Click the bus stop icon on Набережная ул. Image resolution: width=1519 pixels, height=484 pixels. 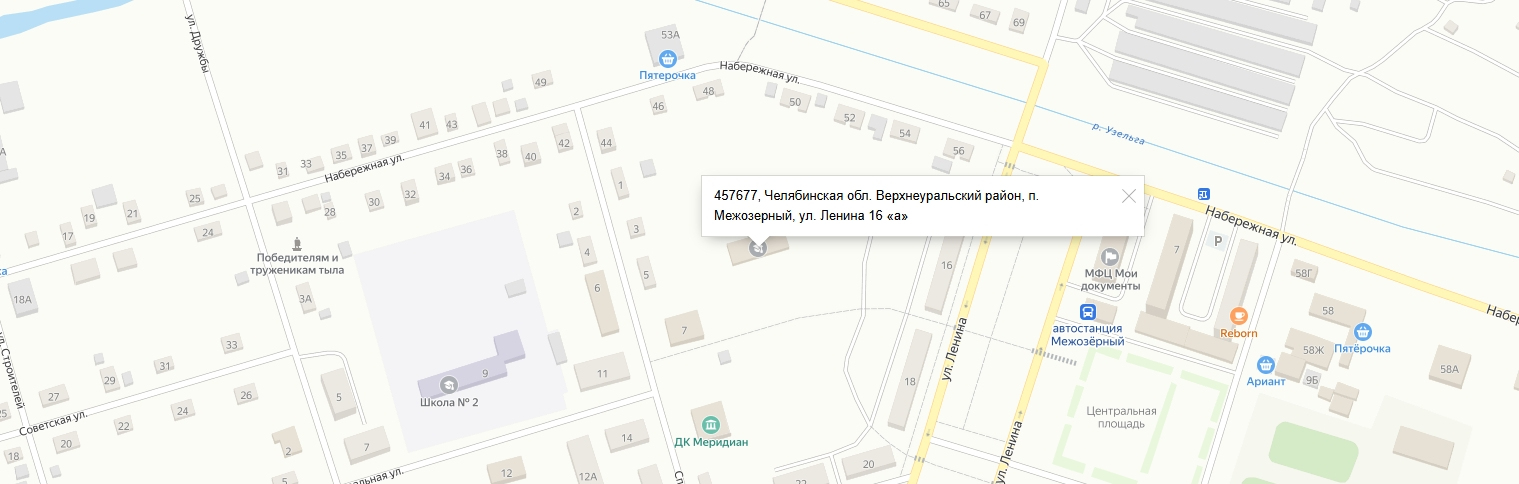(x=1204, y=193)
